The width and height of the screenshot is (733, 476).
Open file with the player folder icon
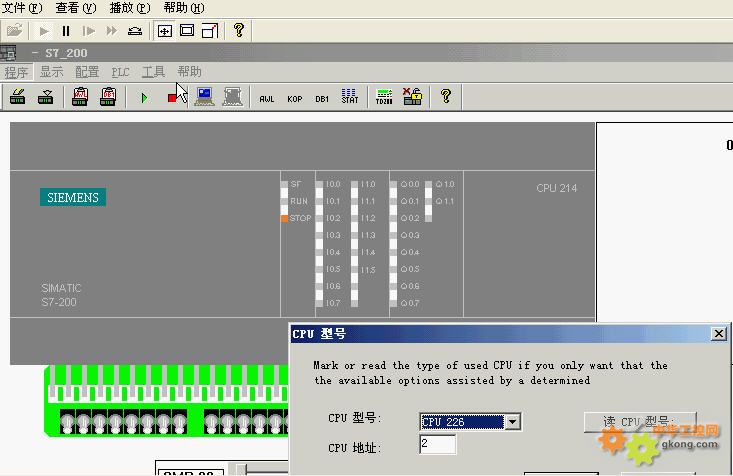pyautogui.click(x=14, y=31)
